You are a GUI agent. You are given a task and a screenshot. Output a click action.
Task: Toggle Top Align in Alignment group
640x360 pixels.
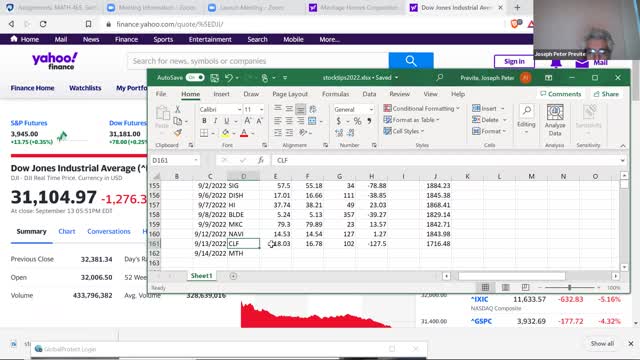tap(278, 109)
